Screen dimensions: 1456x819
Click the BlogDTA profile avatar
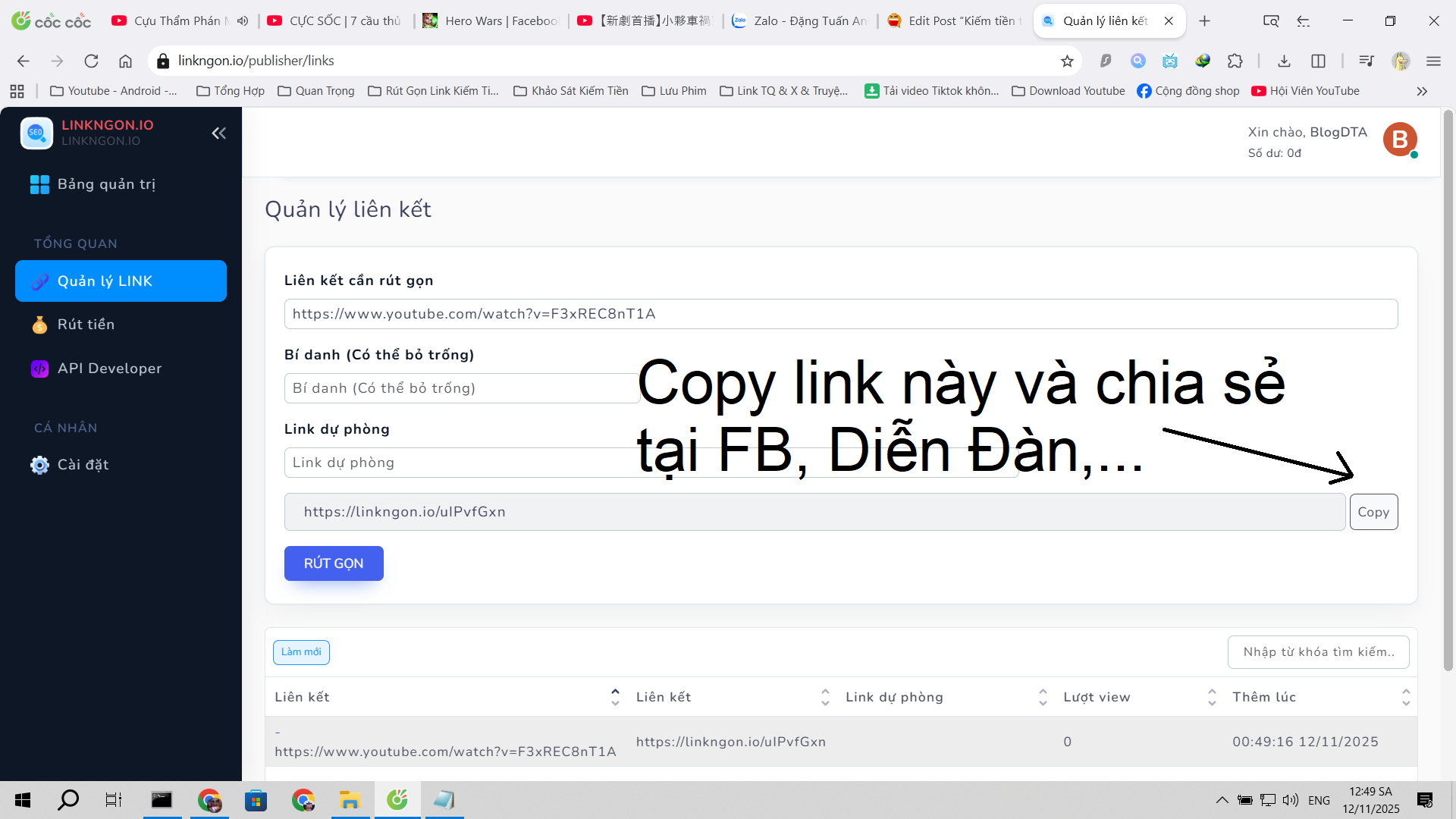(x=1400, y=140)
